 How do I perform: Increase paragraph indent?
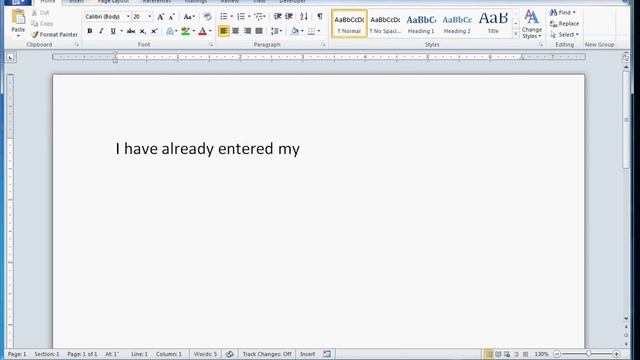[x=289, y=16]
